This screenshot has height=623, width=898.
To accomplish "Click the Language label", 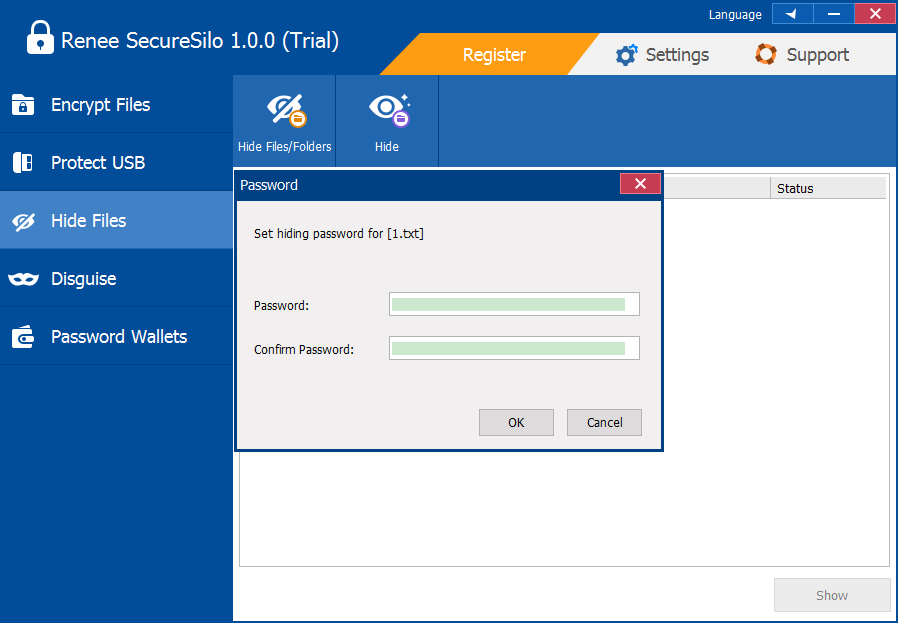I will (x=735, y=15).
